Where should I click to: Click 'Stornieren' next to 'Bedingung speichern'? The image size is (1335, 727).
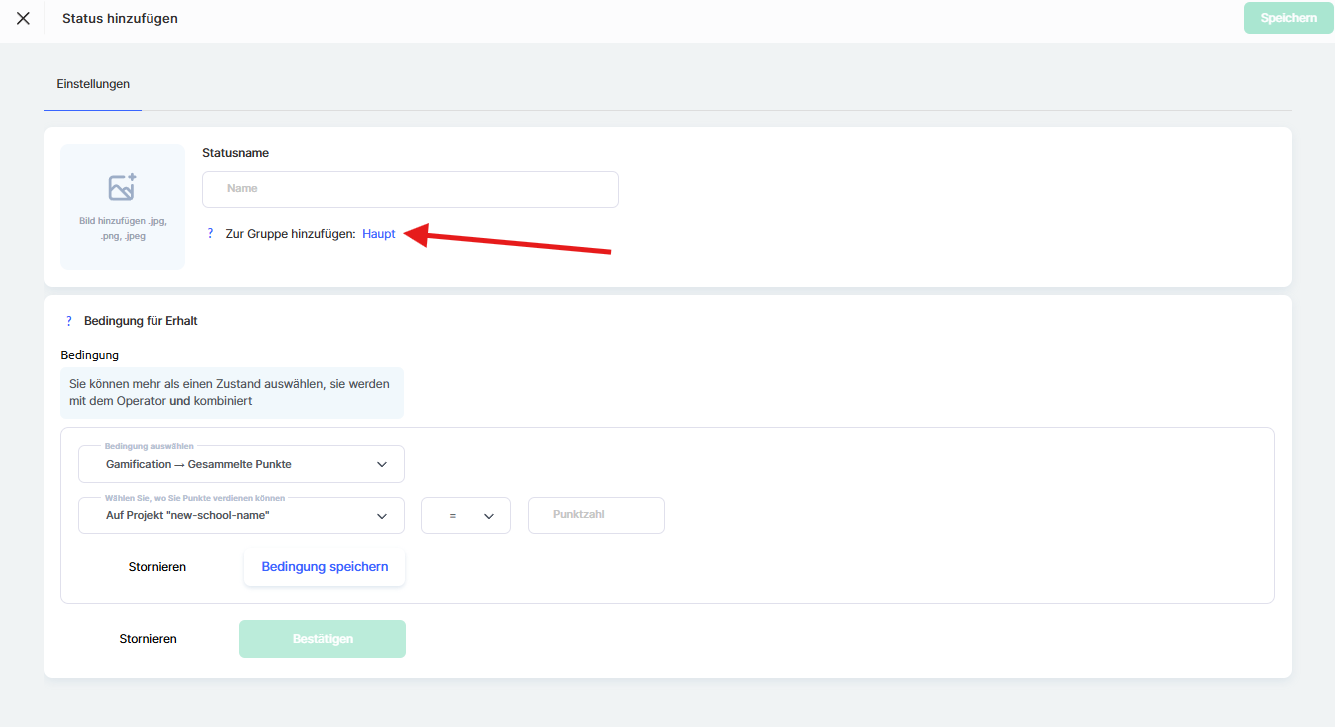(157, 567)
